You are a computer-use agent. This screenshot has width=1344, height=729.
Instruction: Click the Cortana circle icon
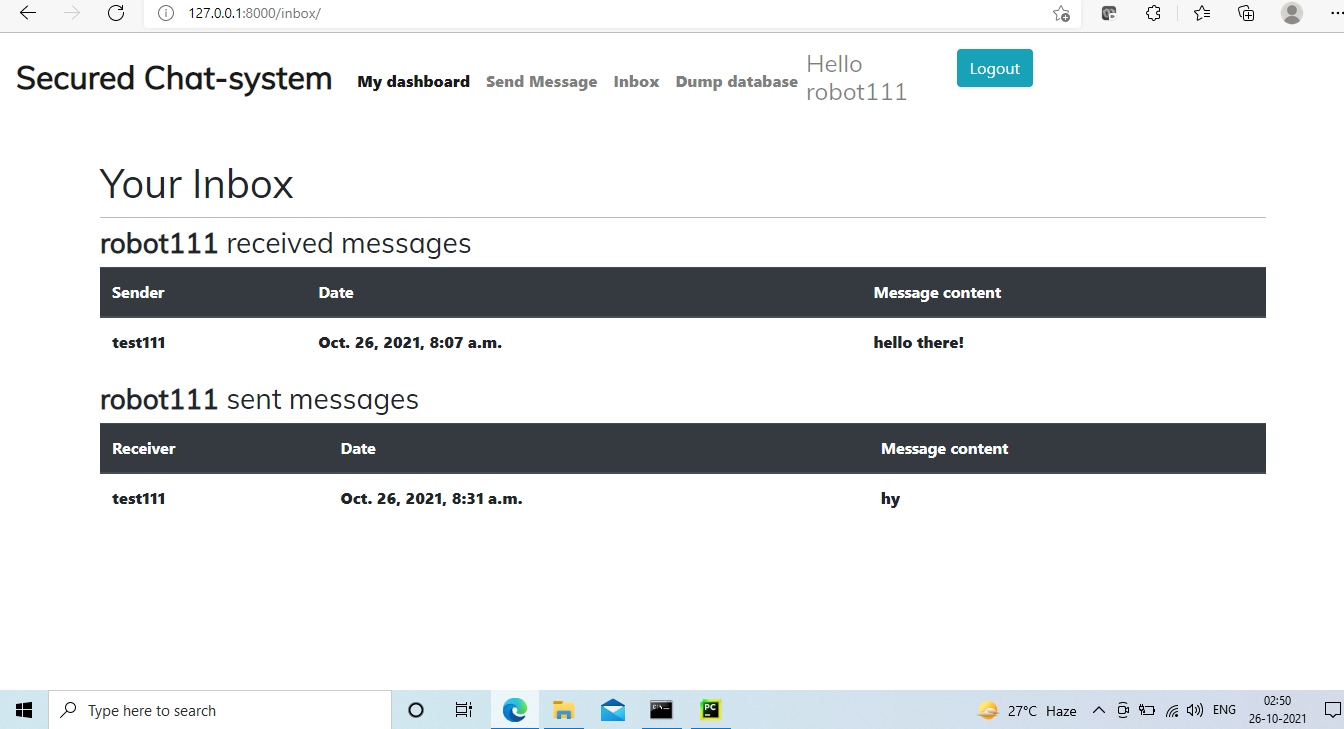(x=416, y=710)
